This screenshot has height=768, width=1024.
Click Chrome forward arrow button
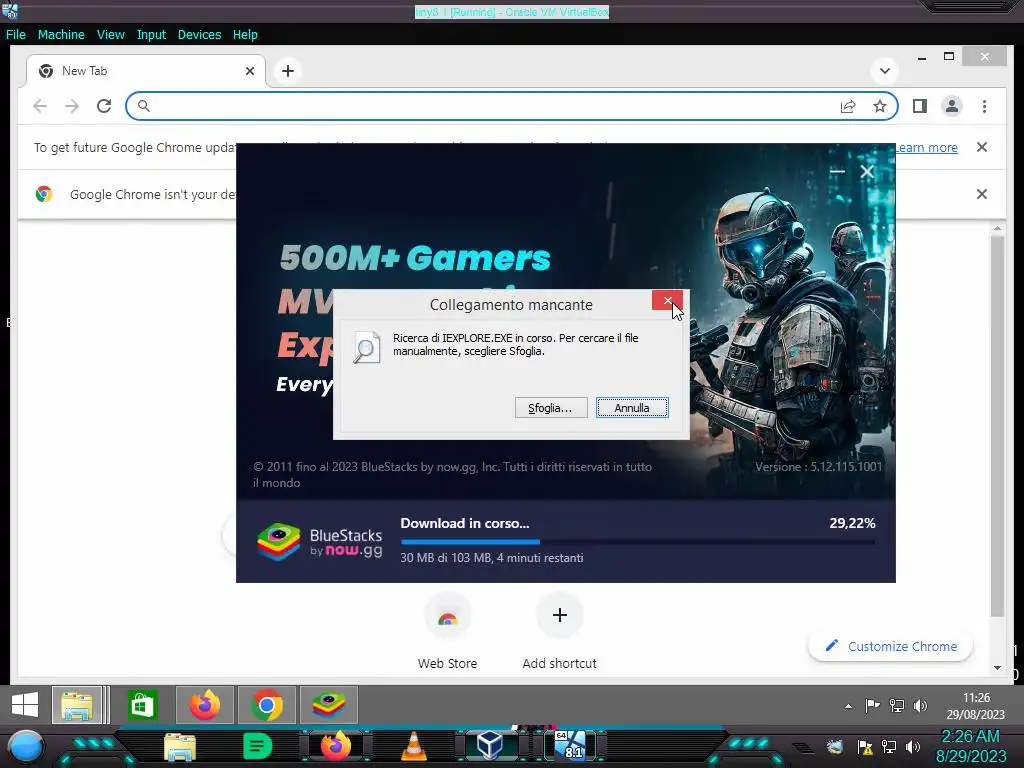pos(72,106)
